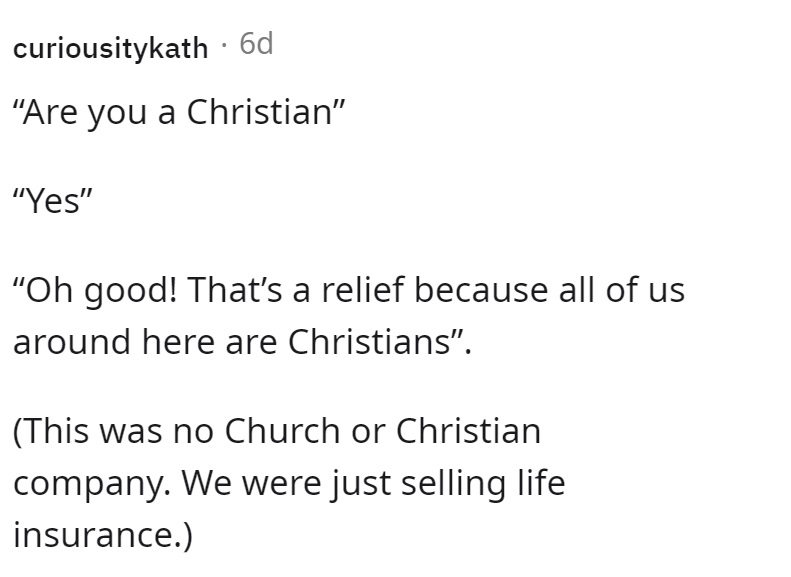Click the final word "insurance.)"
791x577 pixels.
pos(103,535)
